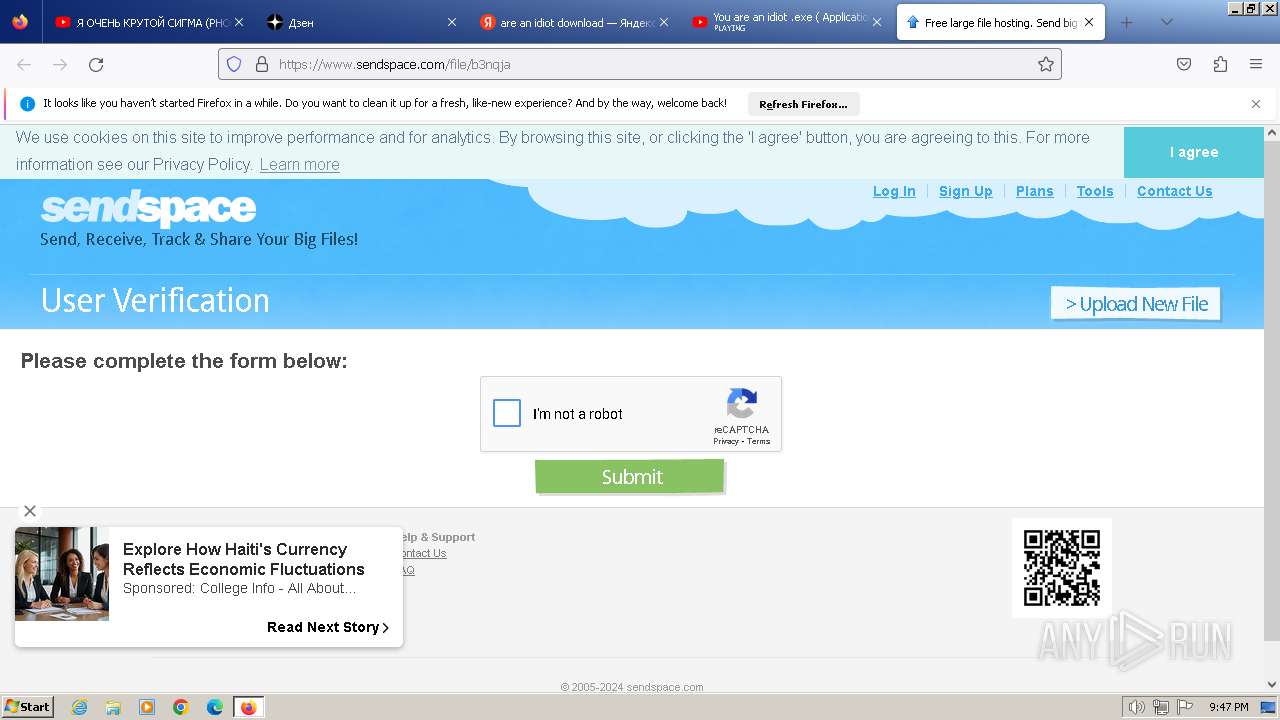Save page to Pocket
The height and width of the screenshot is (720, 1280).
1184,64
